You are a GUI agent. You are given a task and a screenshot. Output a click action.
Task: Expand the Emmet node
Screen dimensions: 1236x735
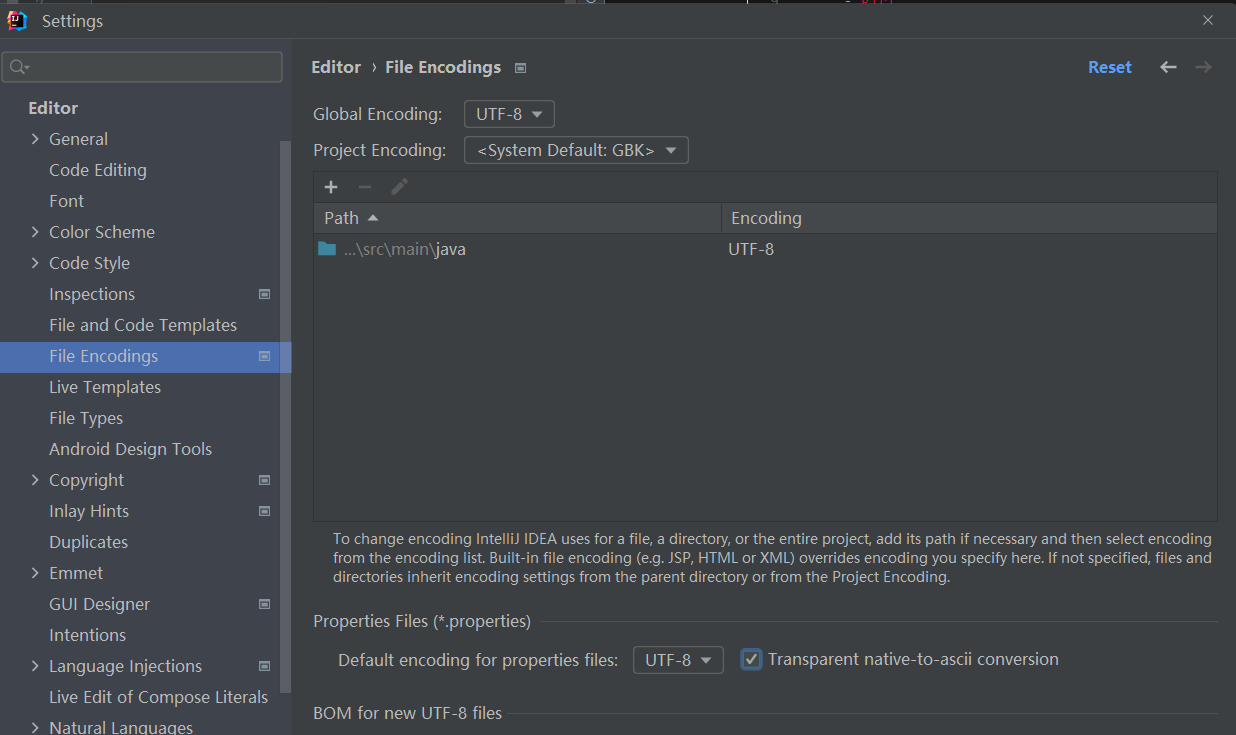click(35, 573)
